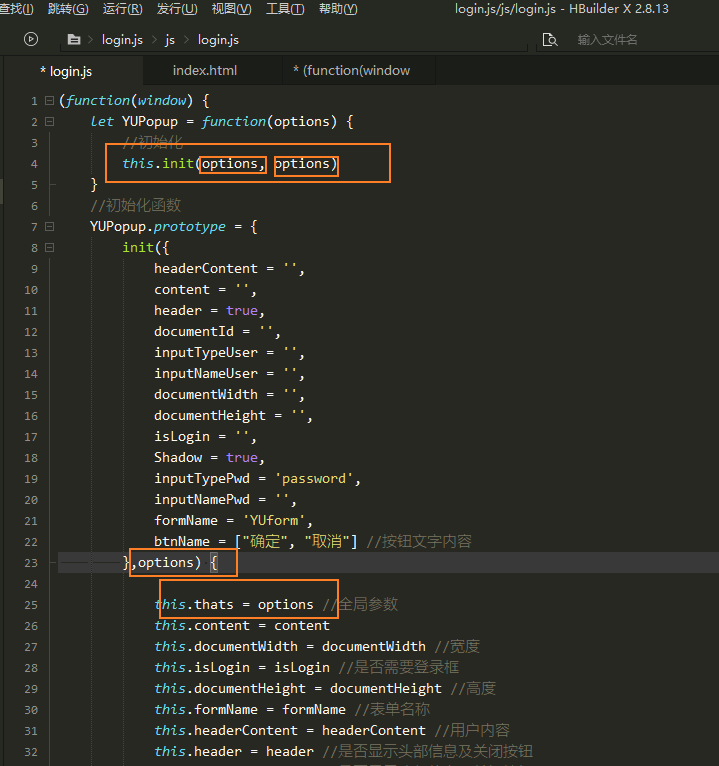Screen dimensions: 719x766
Task: Click inputNameUser on line 14
Action: [x=206, y=374]
